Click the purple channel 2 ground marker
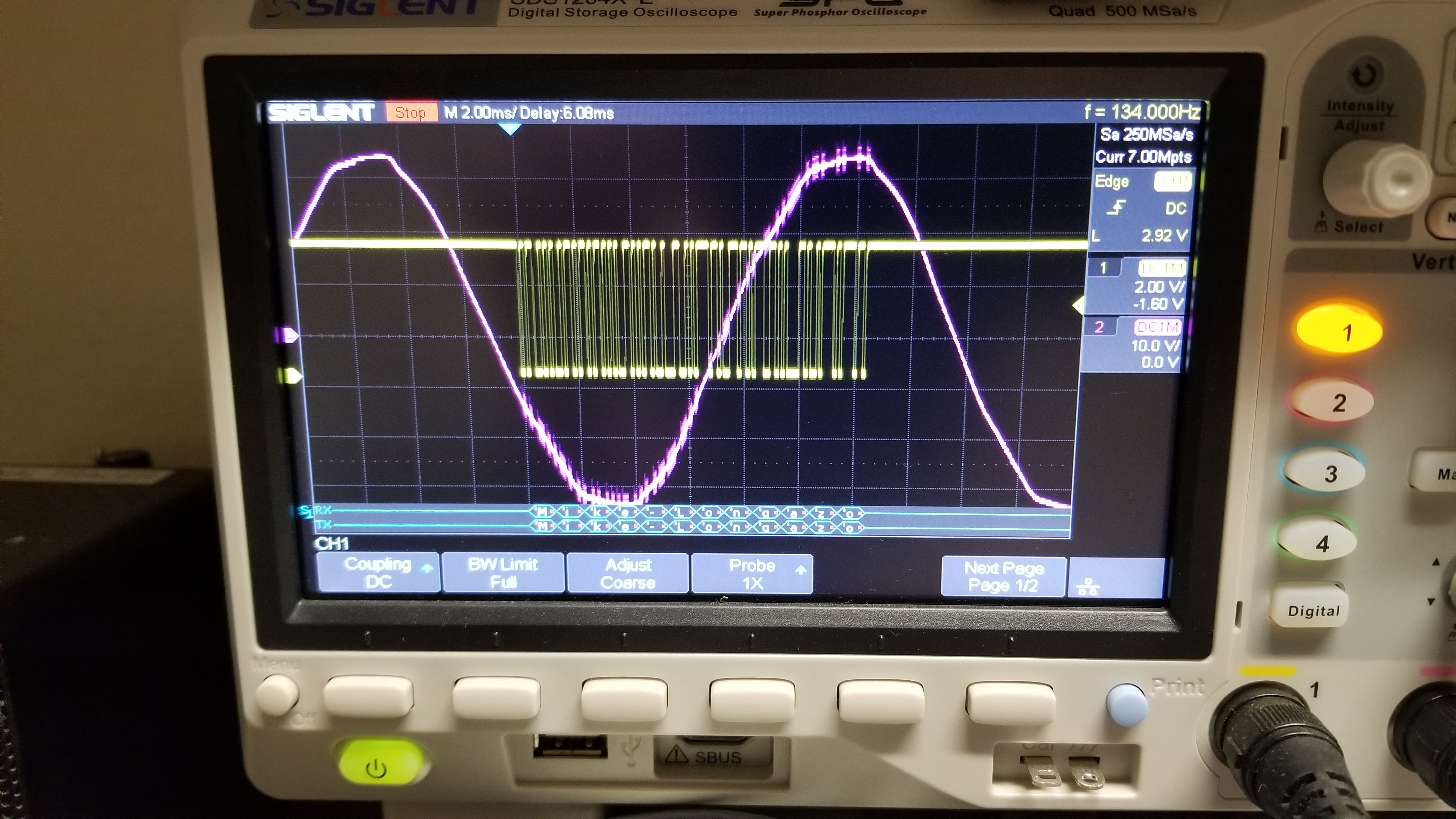 coord(291,336)
